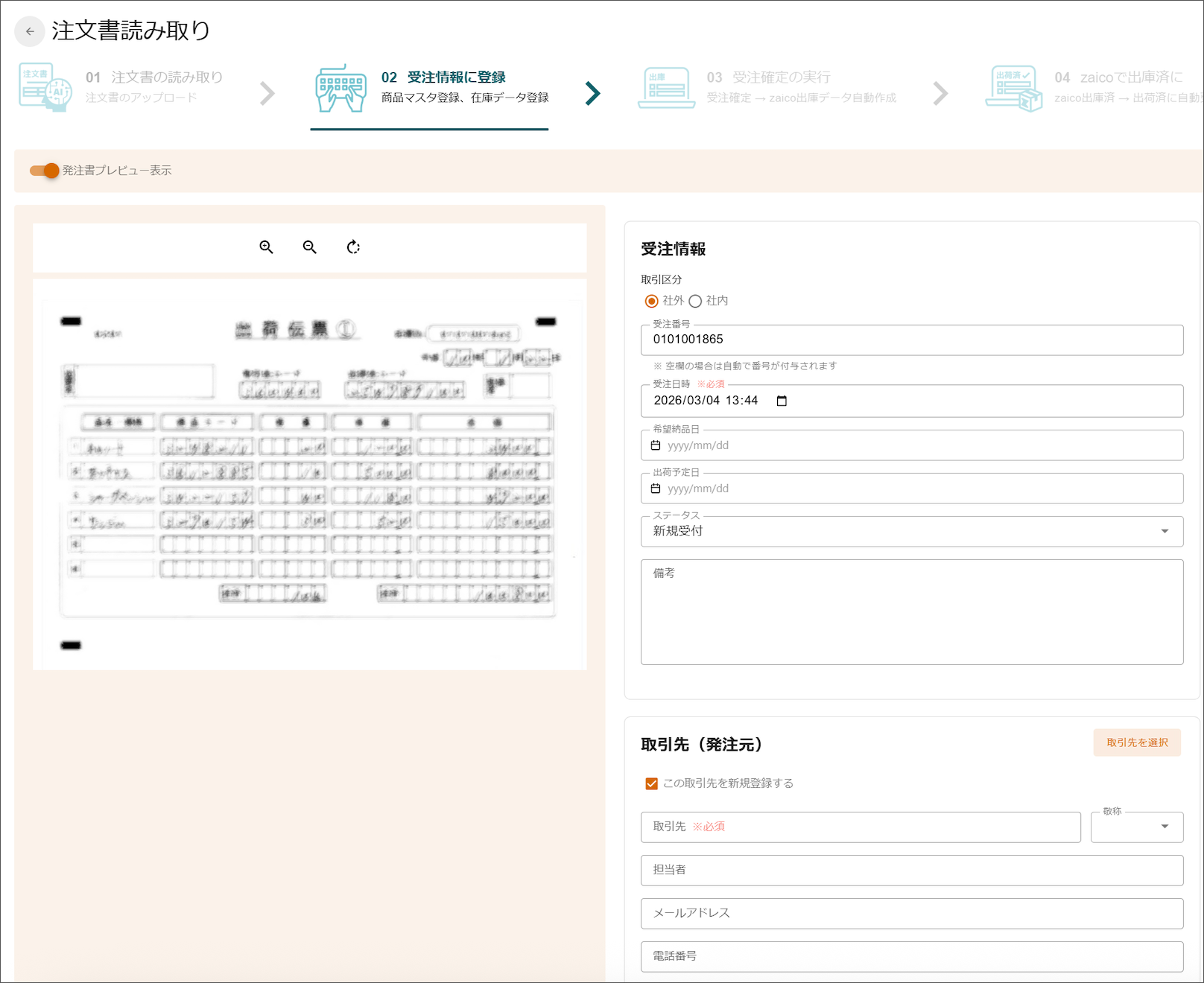The width and height of the screenshot is (1204, 983).
Task: Zoom out of the order preview
Action: (310, 247)
